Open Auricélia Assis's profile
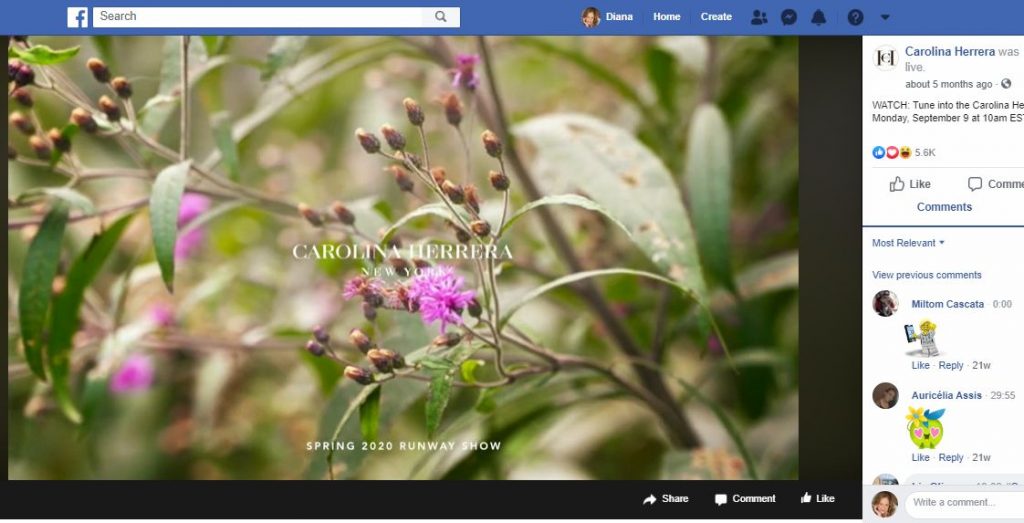Image resolution: width=1024 pixels, height=523 pixels. pos(946,396)
